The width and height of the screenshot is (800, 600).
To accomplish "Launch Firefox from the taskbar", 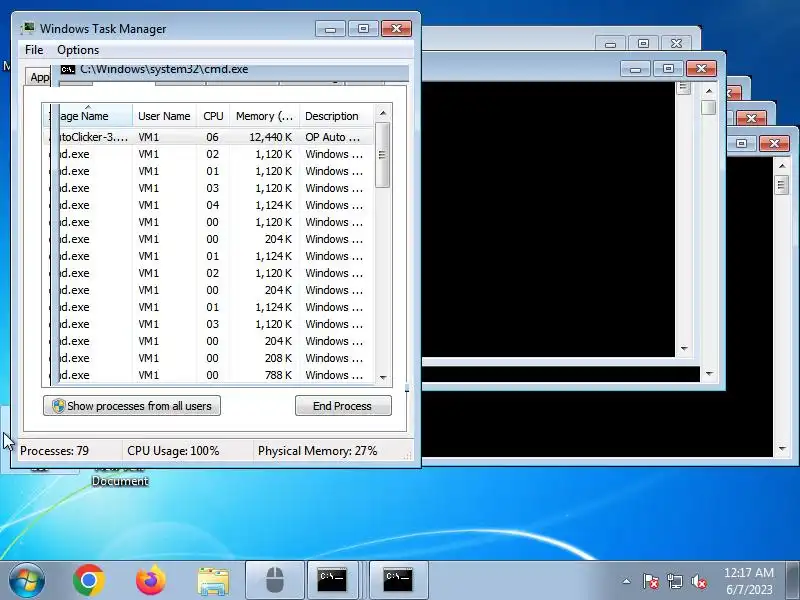I will tap(151, 580).
